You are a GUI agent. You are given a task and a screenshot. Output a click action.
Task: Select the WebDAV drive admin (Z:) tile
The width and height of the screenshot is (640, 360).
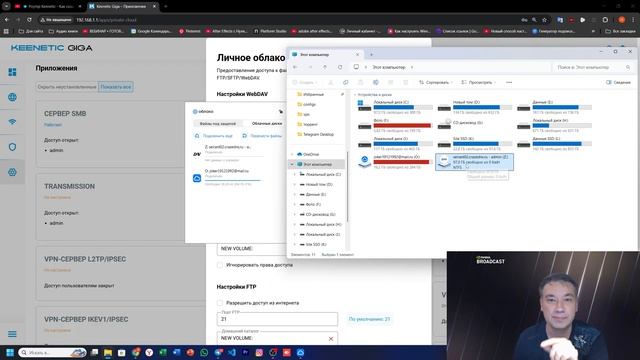coord(474,162)
